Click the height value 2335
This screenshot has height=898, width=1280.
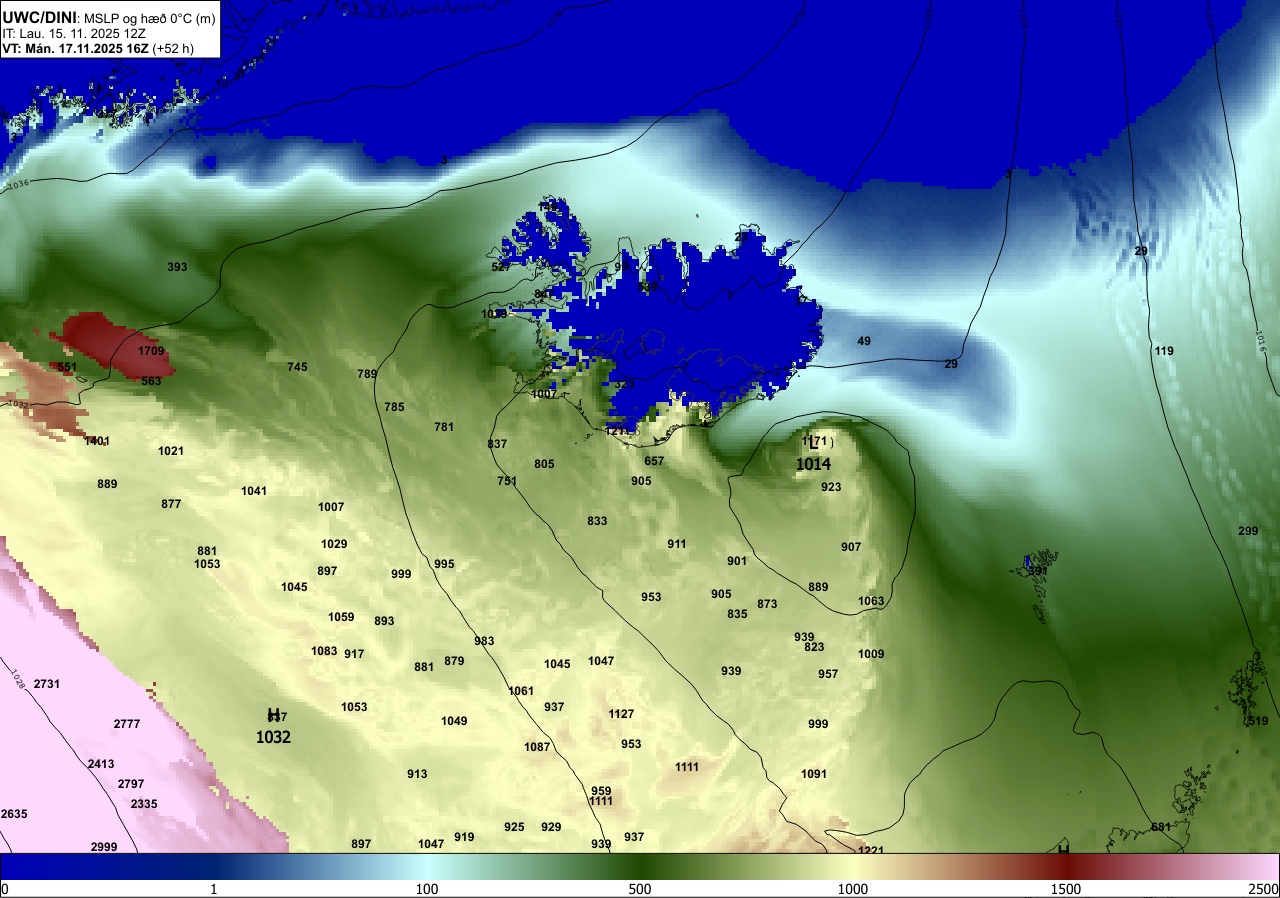click(x=144, y=804)
